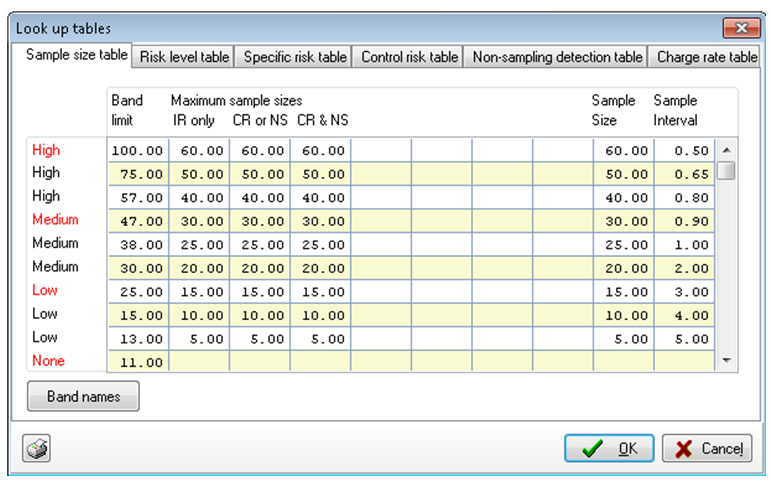The image size is (771, 481).
Task: Open the Non-sampling detection table tab
Action: [x=557, y=57]
